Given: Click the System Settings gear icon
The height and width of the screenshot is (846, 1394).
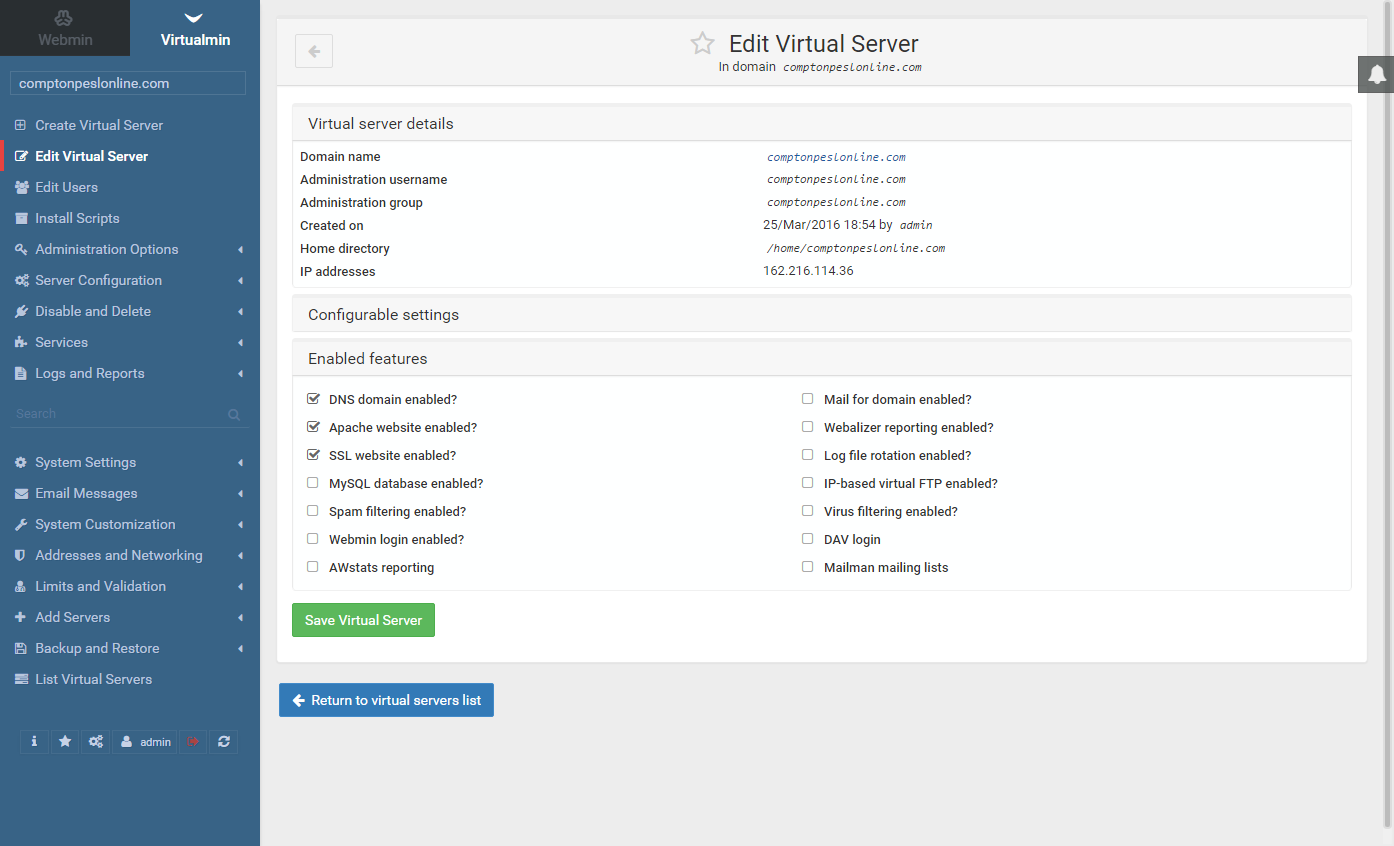Looking at the screenshot, I should coord(21,462).
